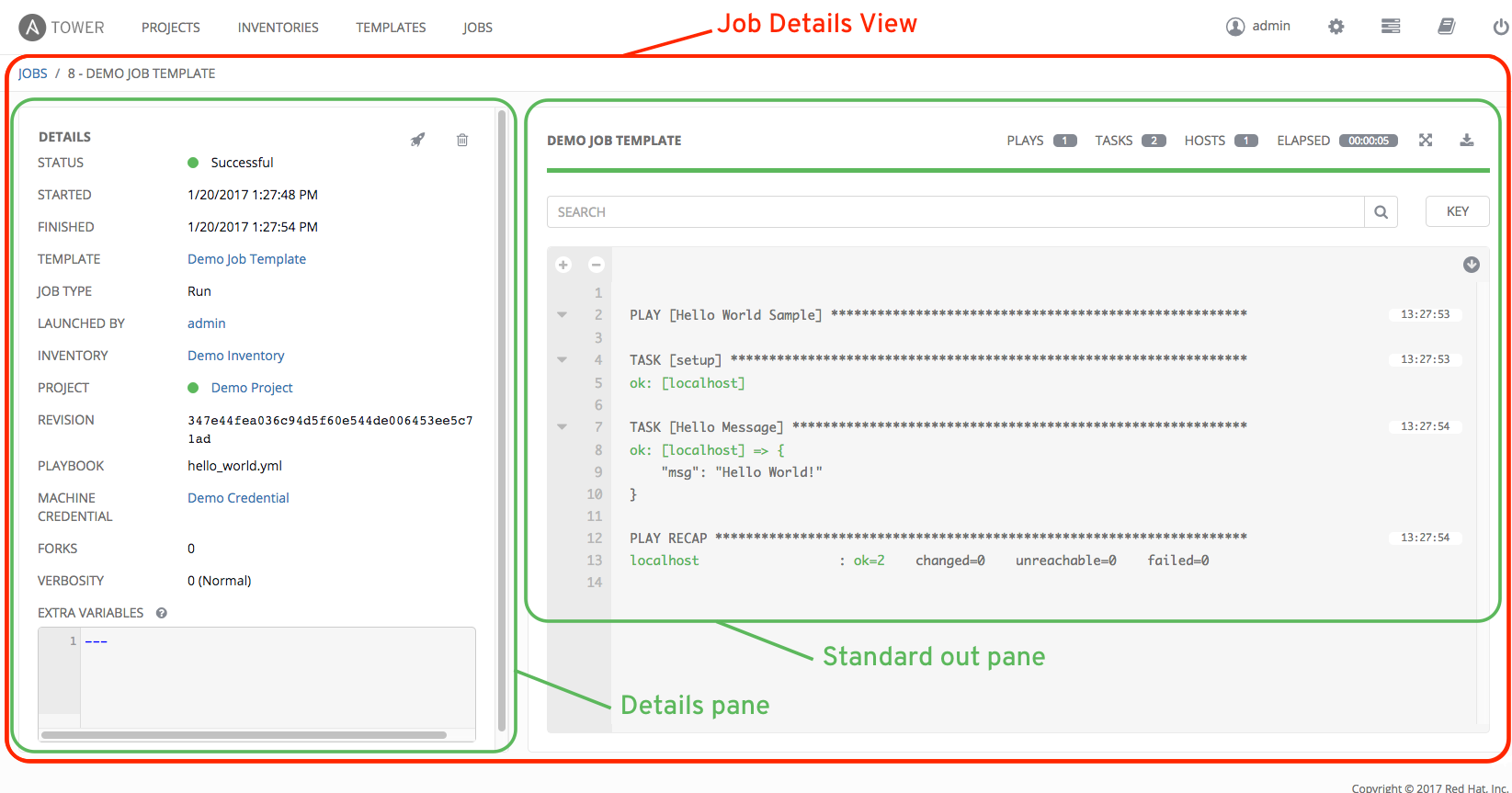Click the TASKS count badge

pyautogui.click(x=1154, y=141)
